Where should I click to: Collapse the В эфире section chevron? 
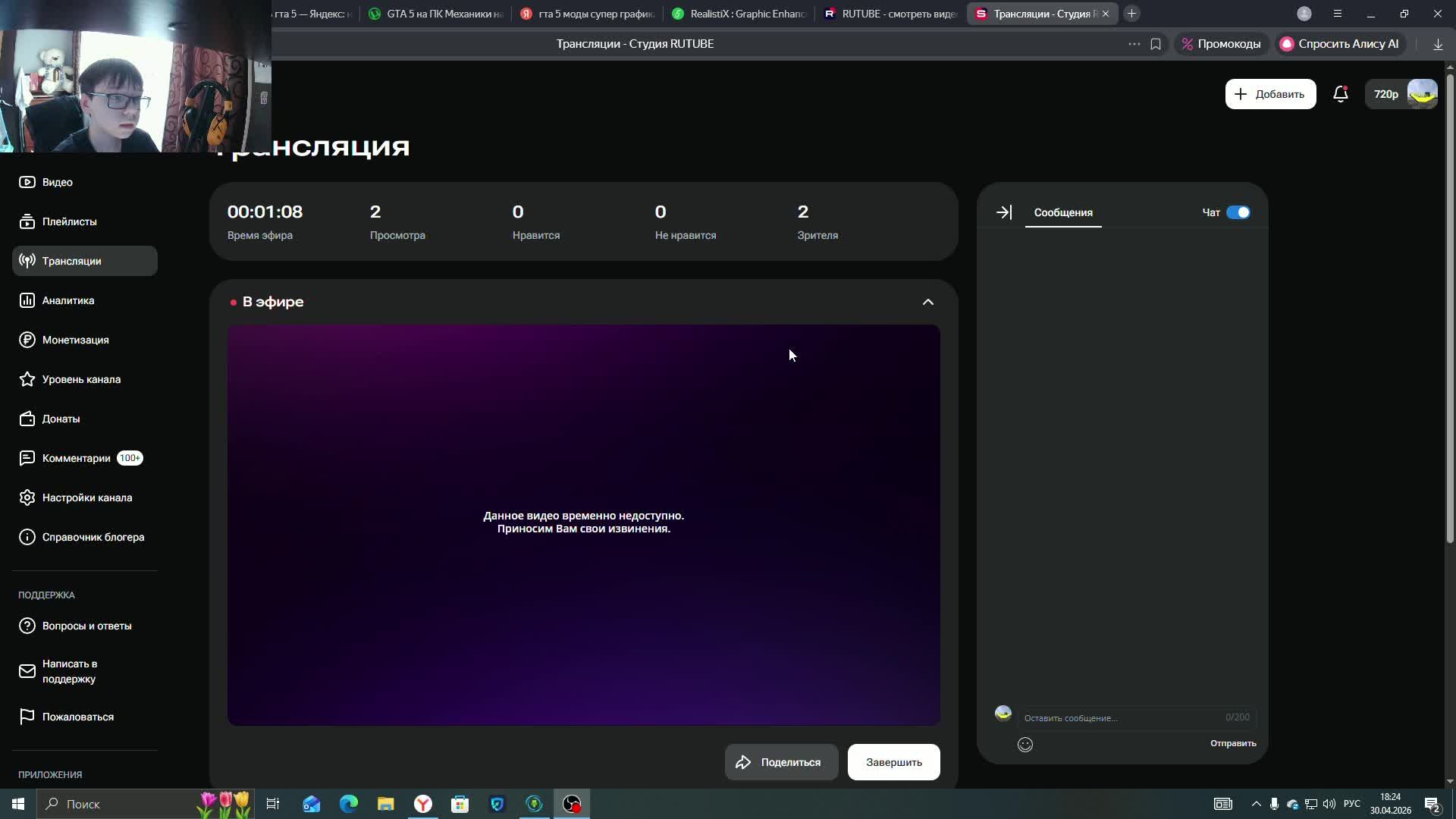pos(927,302)
